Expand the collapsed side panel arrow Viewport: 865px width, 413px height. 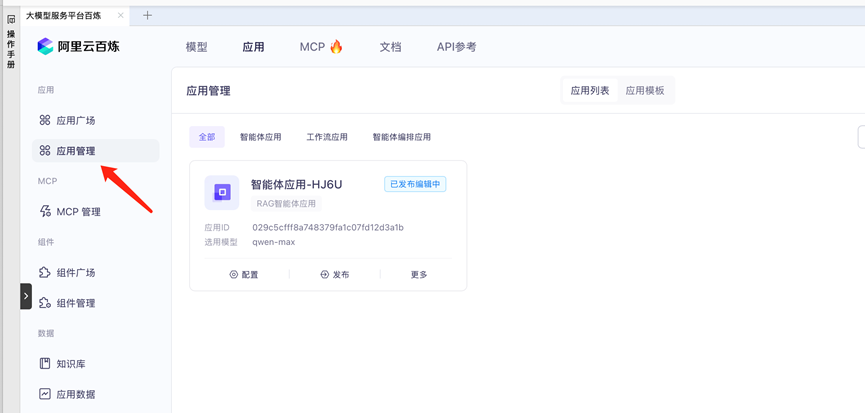click(26, 296)
